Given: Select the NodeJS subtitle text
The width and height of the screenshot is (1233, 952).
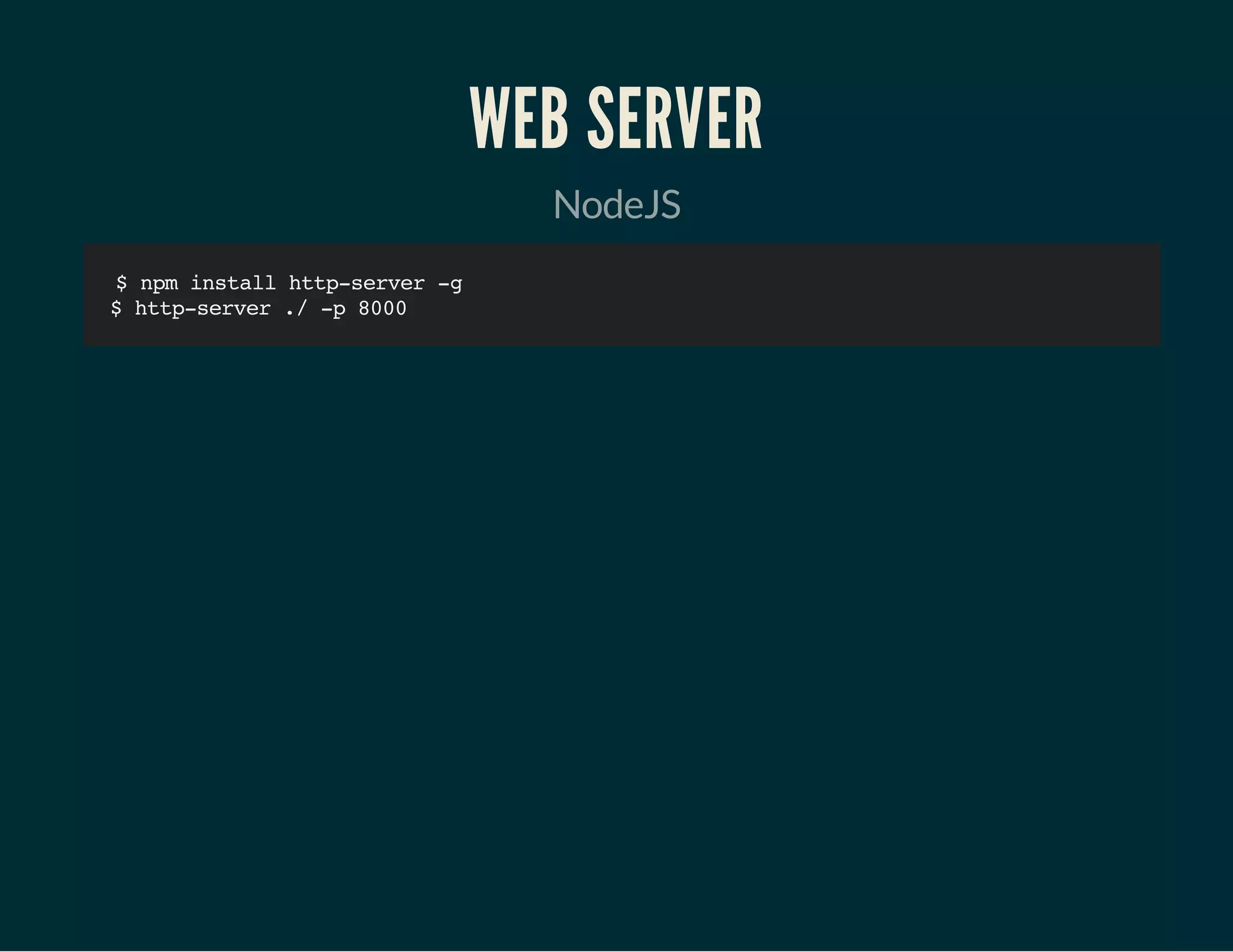Looking at the screenshot, I should point(616,205).
